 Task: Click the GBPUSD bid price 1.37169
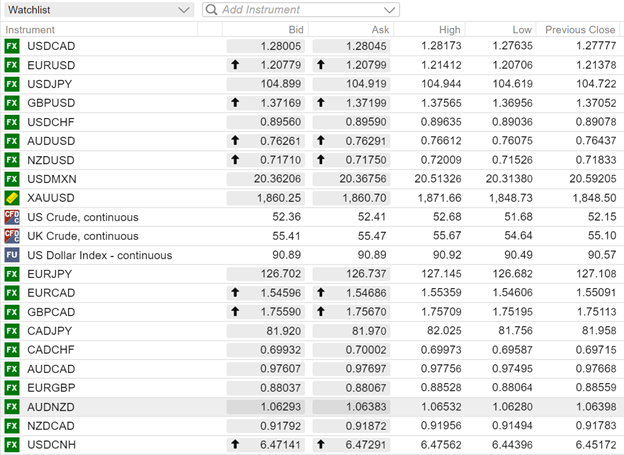pyautogui.click(x=279, y=103)
